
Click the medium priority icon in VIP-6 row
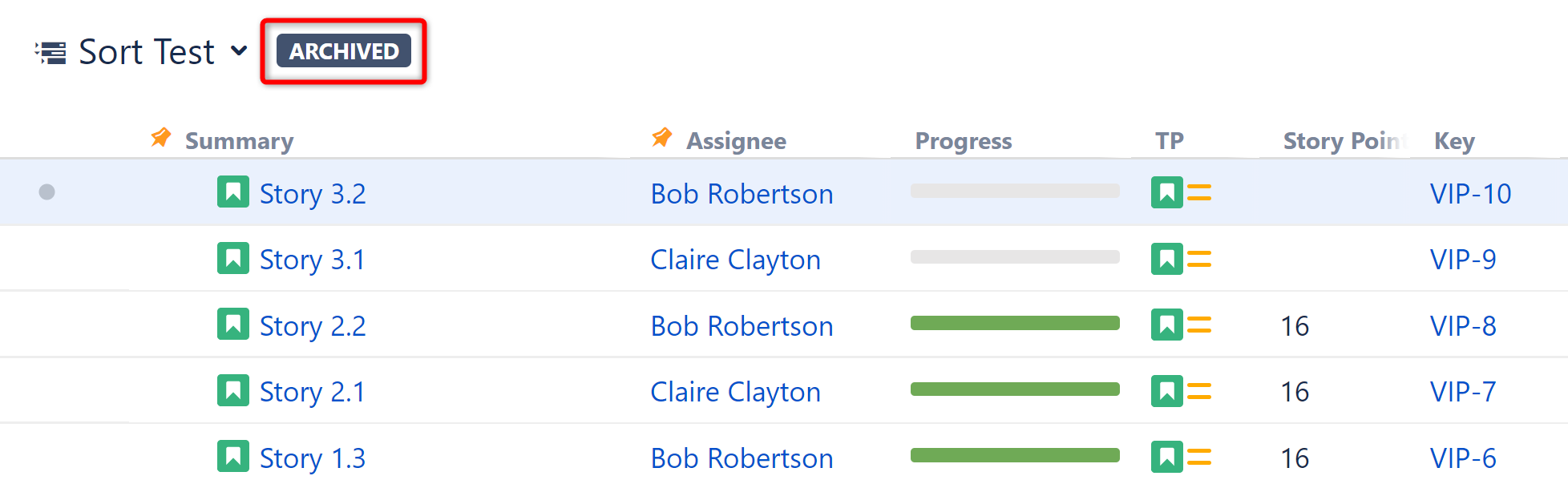point(1199,458)
